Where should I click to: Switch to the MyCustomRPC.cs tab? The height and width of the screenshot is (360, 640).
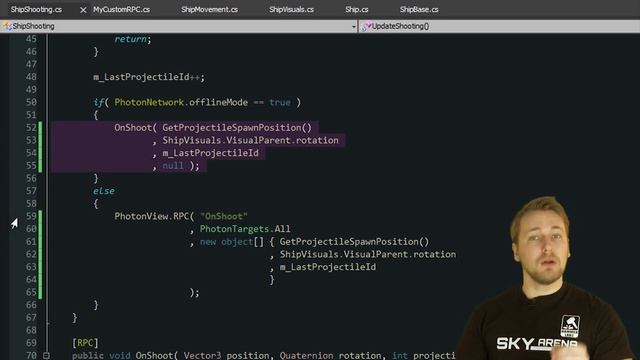click(121, 9)
